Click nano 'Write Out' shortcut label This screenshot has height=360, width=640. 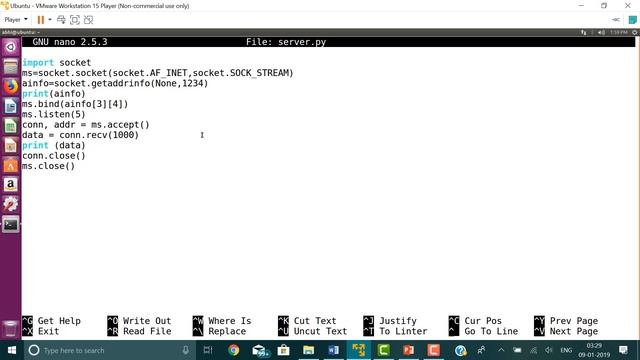coord(147,321)
